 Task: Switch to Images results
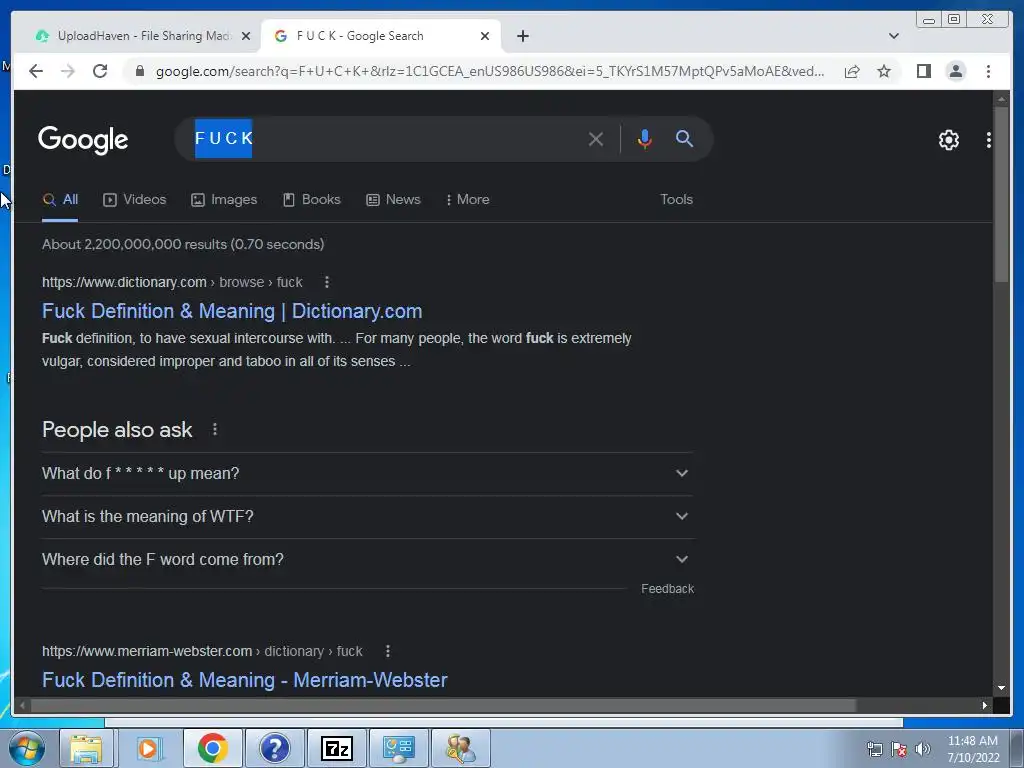tap(224, 200)
